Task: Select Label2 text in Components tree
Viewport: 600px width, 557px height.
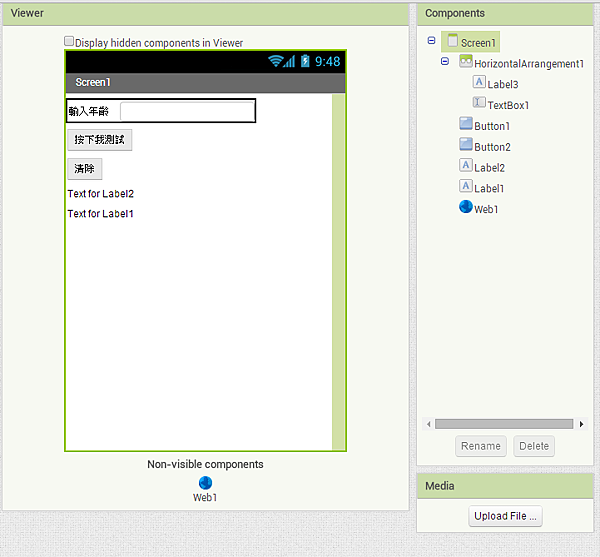Action: click(489, 168)
